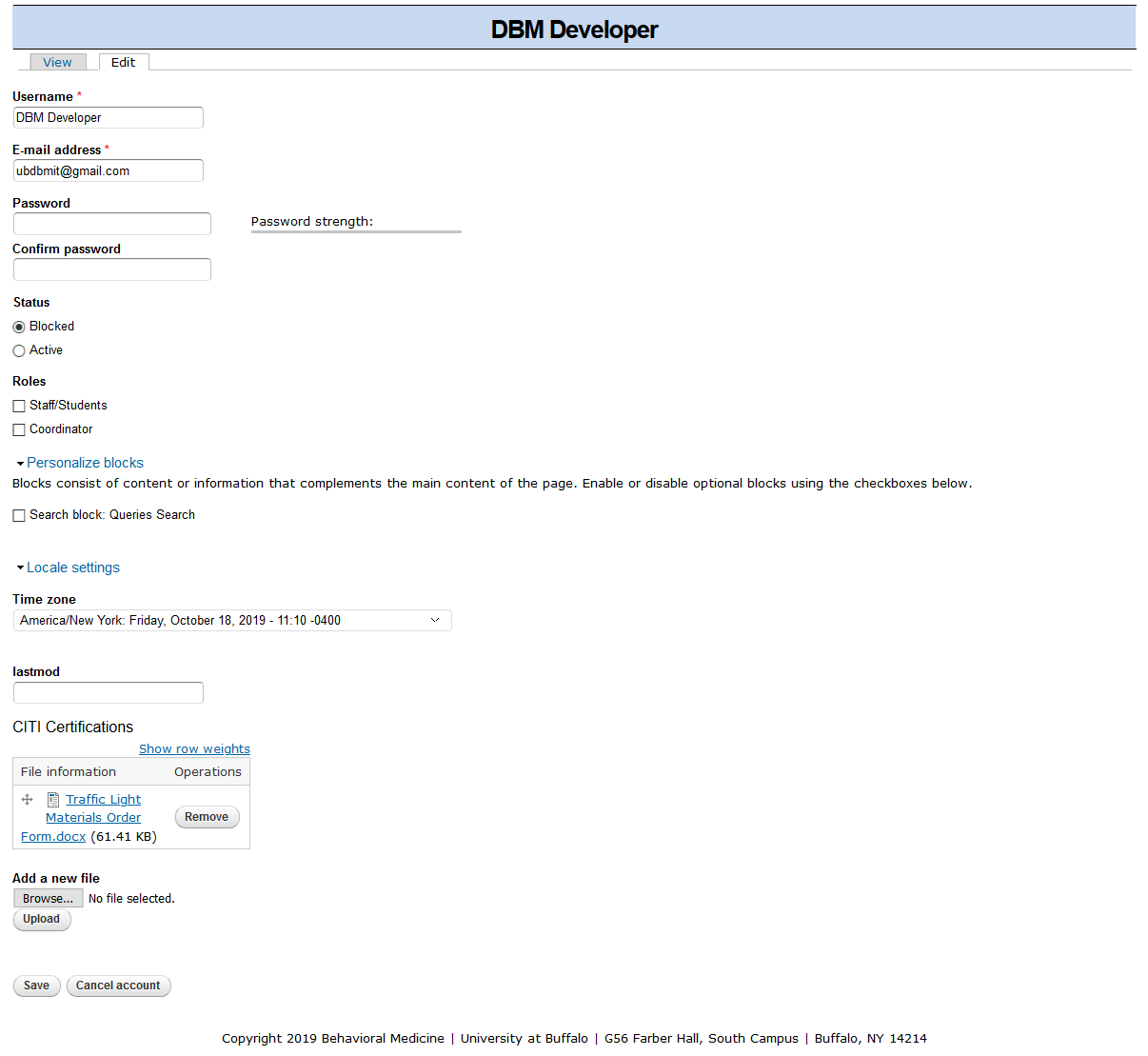The image size is (1148, 1056).
Task: Remove the Traffic Light Materials Order file
Action: [207, 817]
